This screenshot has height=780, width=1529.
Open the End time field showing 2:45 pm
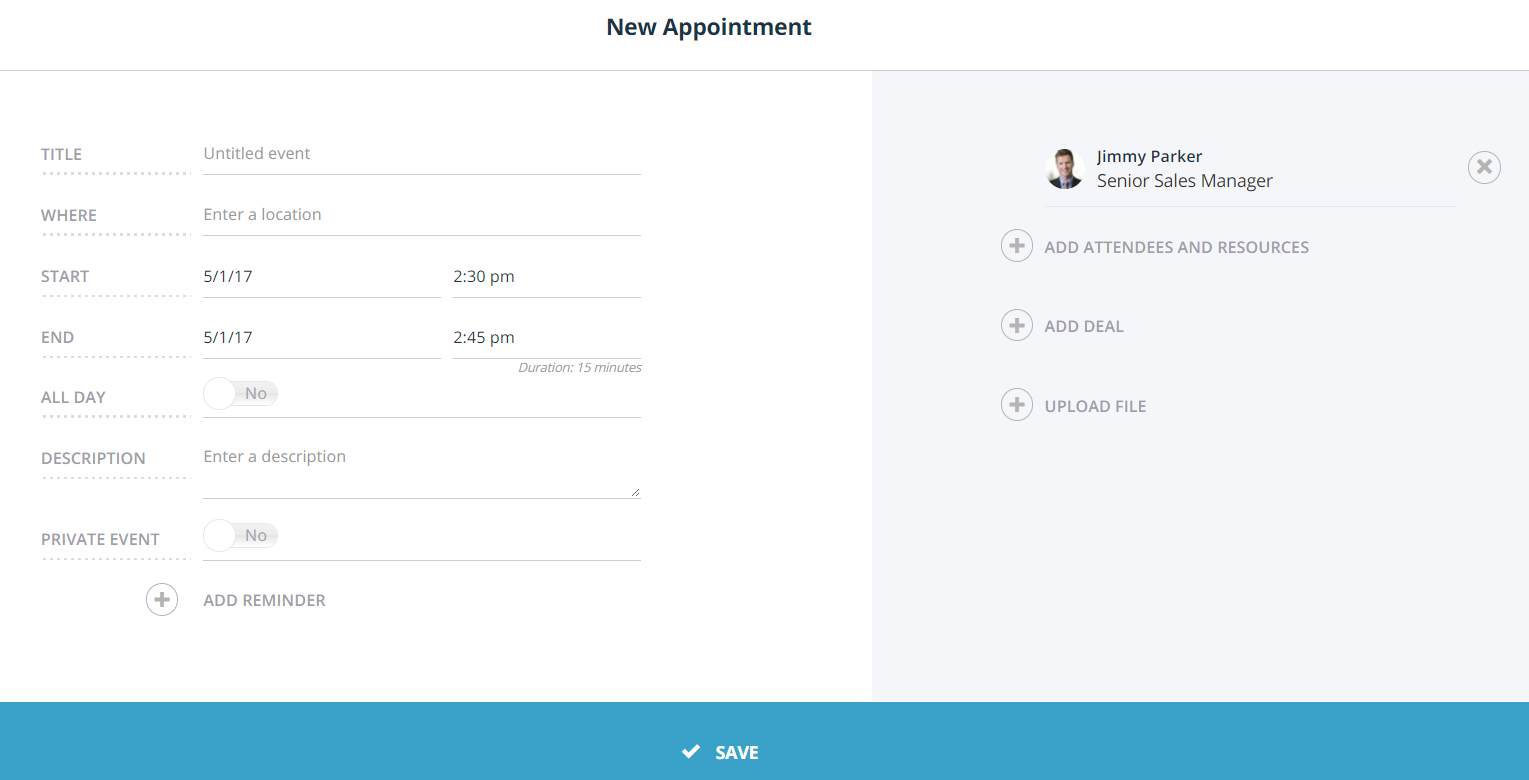pyautogui.click(x=546, y=338)
